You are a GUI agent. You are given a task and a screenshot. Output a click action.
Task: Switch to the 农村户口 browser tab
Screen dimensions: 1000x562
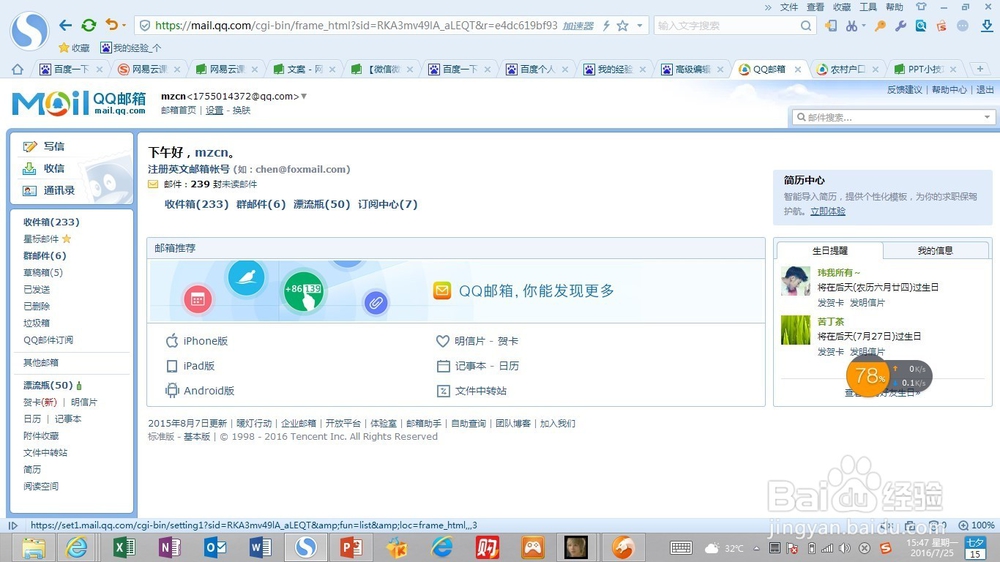(847, 69)
